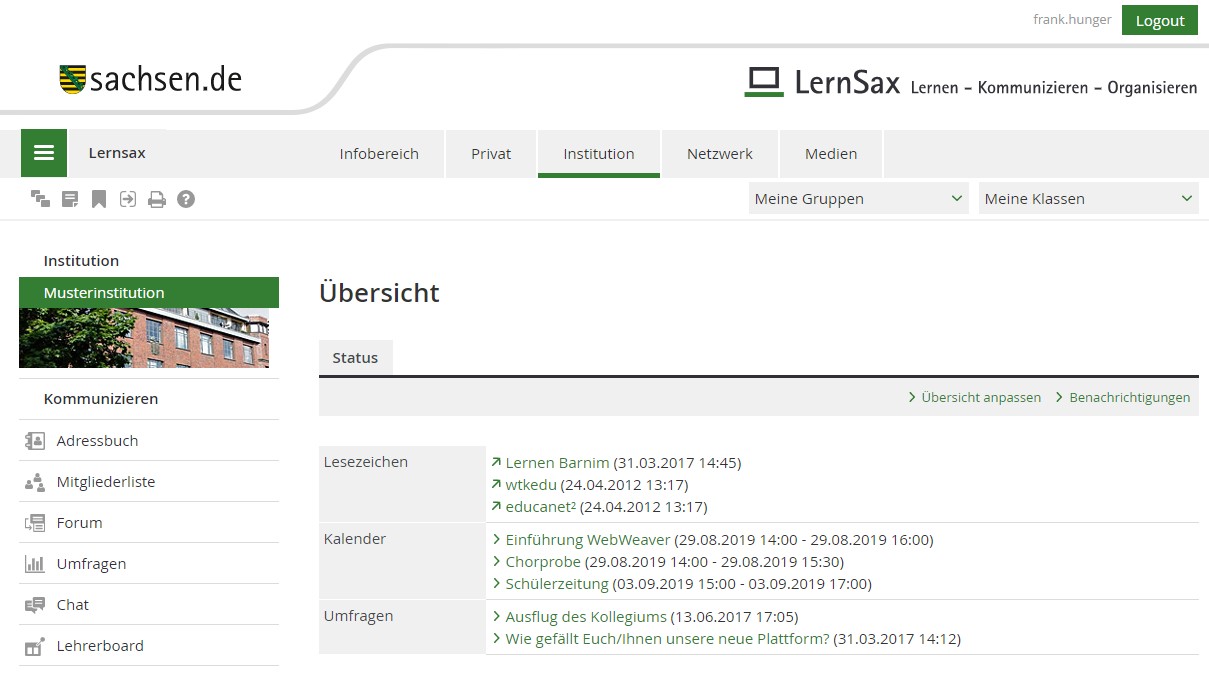Switch to the Privat tab

coord(491,154)
